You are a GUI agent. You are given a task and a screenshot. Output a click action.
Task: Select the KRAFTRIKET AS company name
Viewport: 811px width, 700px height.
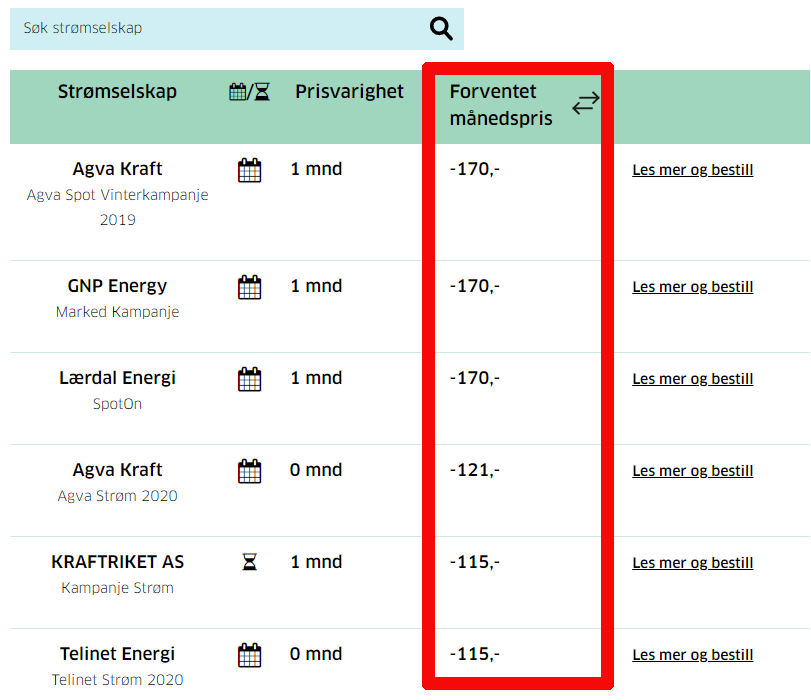[117, 562]
